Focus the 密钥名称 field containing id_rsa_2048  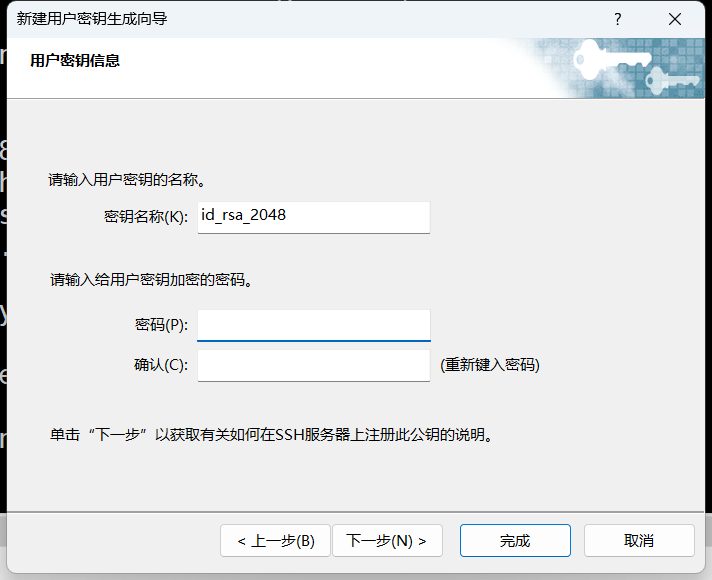coord(313,216)
